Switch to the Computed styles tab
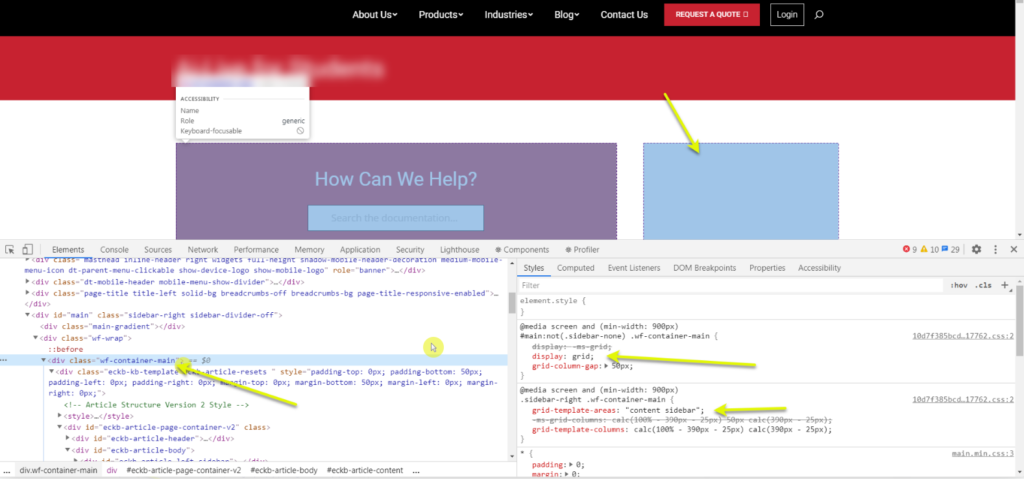The width and height of the screenshot is (1024, 479). click(x=575, y=268)
